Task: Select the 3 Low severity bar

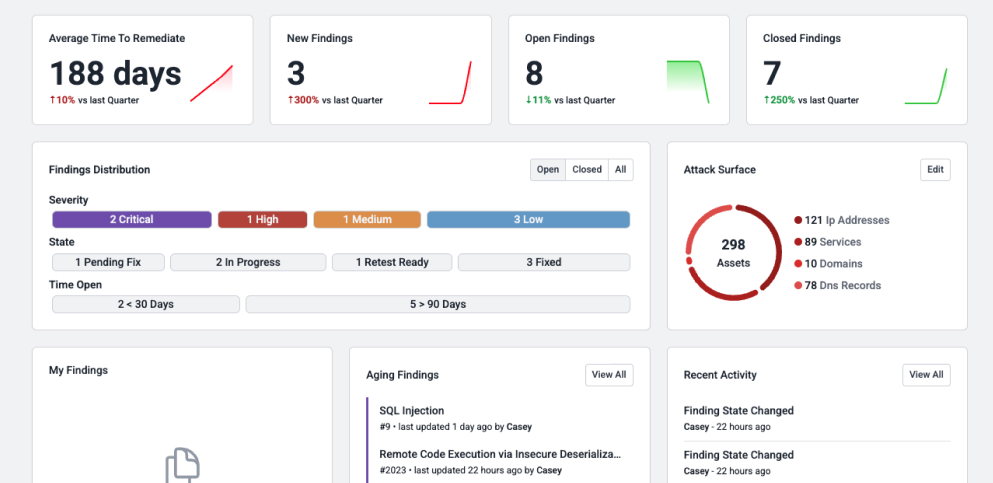Action: coord(529,220)
